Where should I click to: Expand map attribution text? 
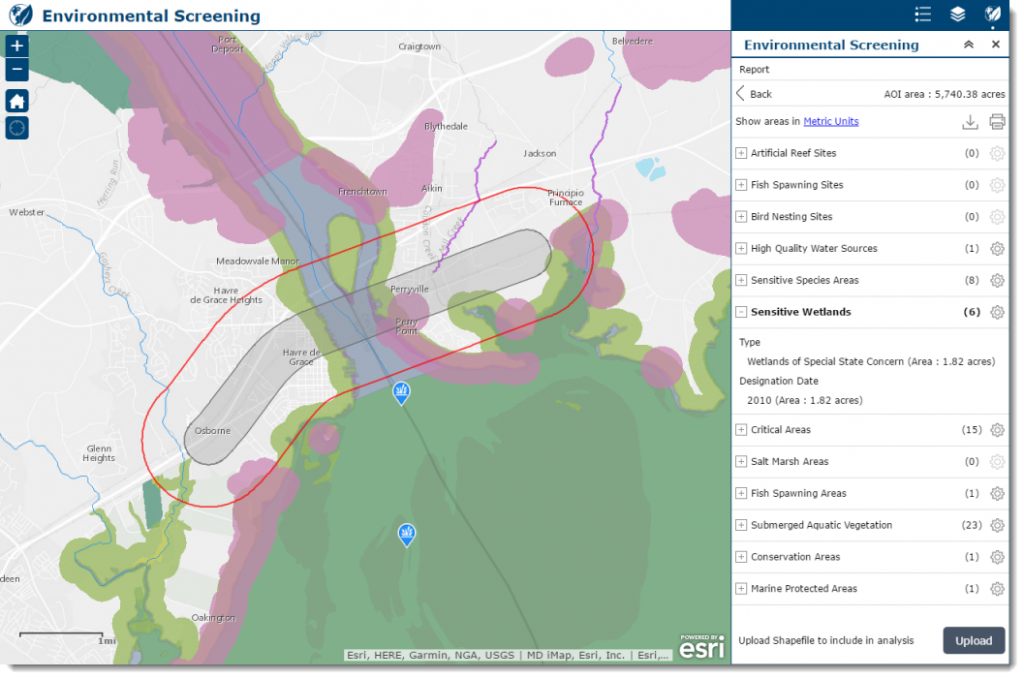coord(507,655)
